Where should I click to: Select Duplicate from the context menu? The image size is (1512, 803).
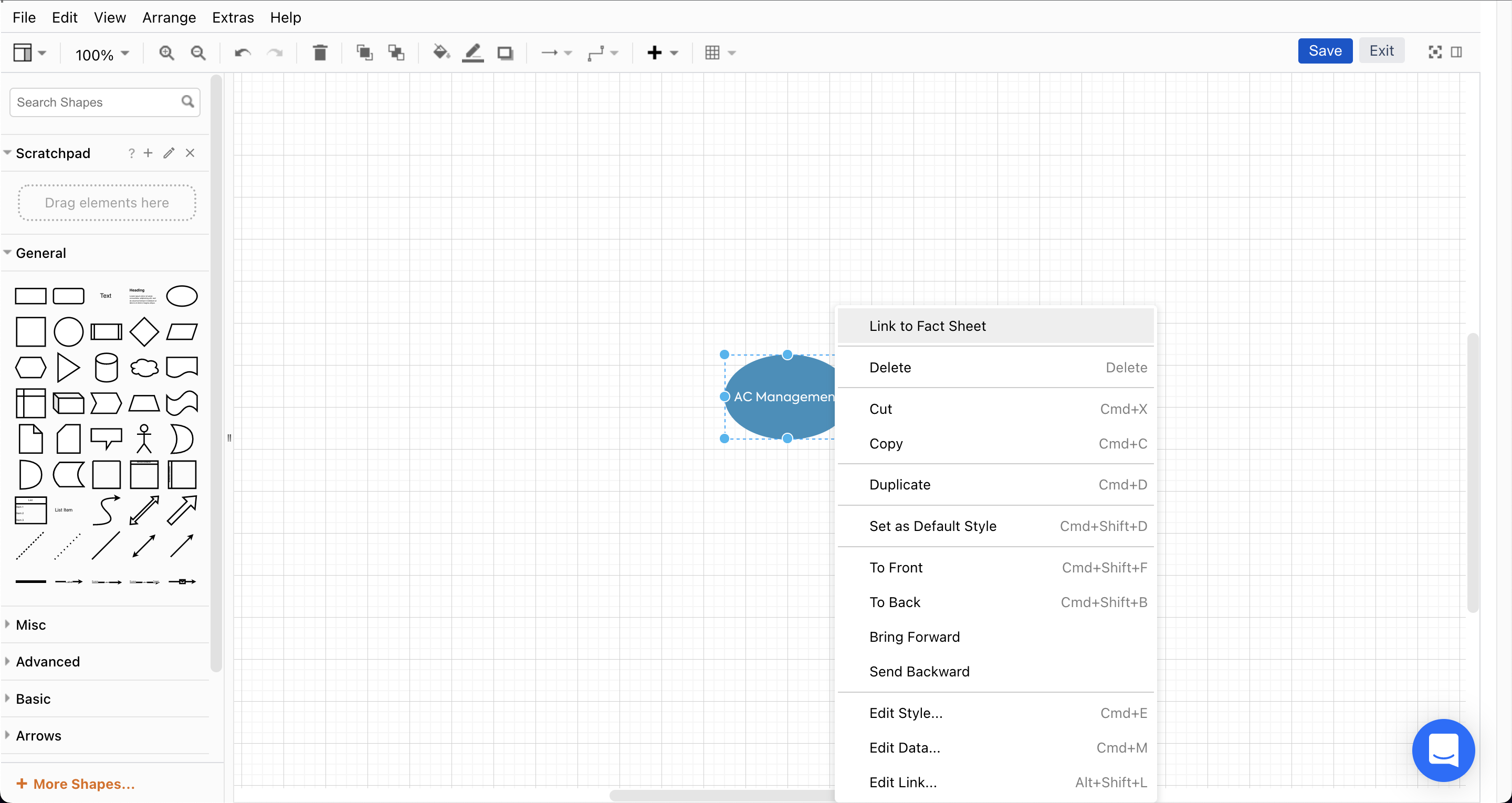pyautogui.click(x=900, y=485)
